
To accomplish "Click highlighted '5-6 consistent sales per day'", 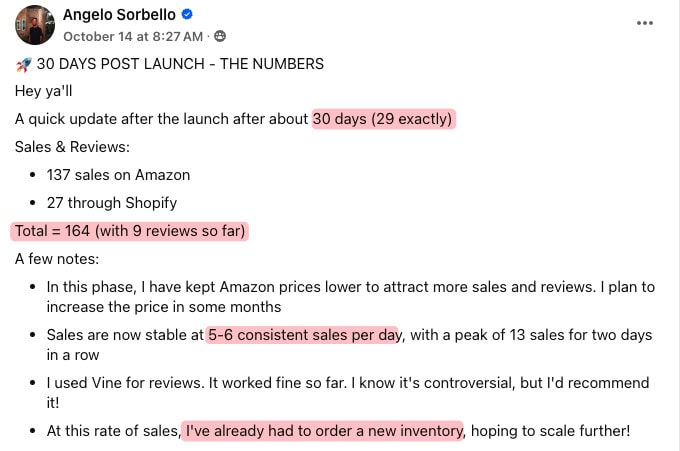I will point(302,335).
